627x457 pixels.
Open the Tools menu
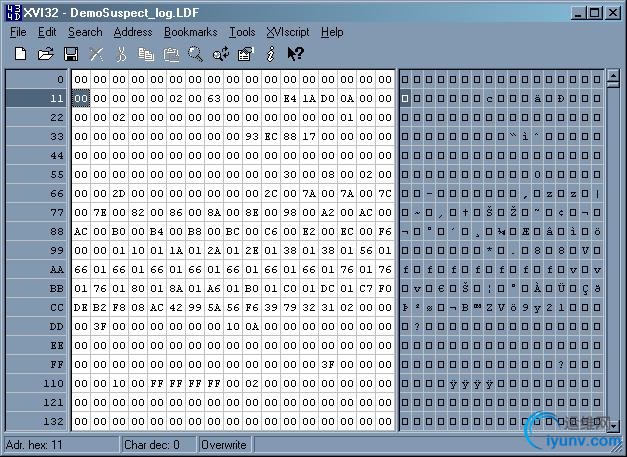(x=242, y=32)
